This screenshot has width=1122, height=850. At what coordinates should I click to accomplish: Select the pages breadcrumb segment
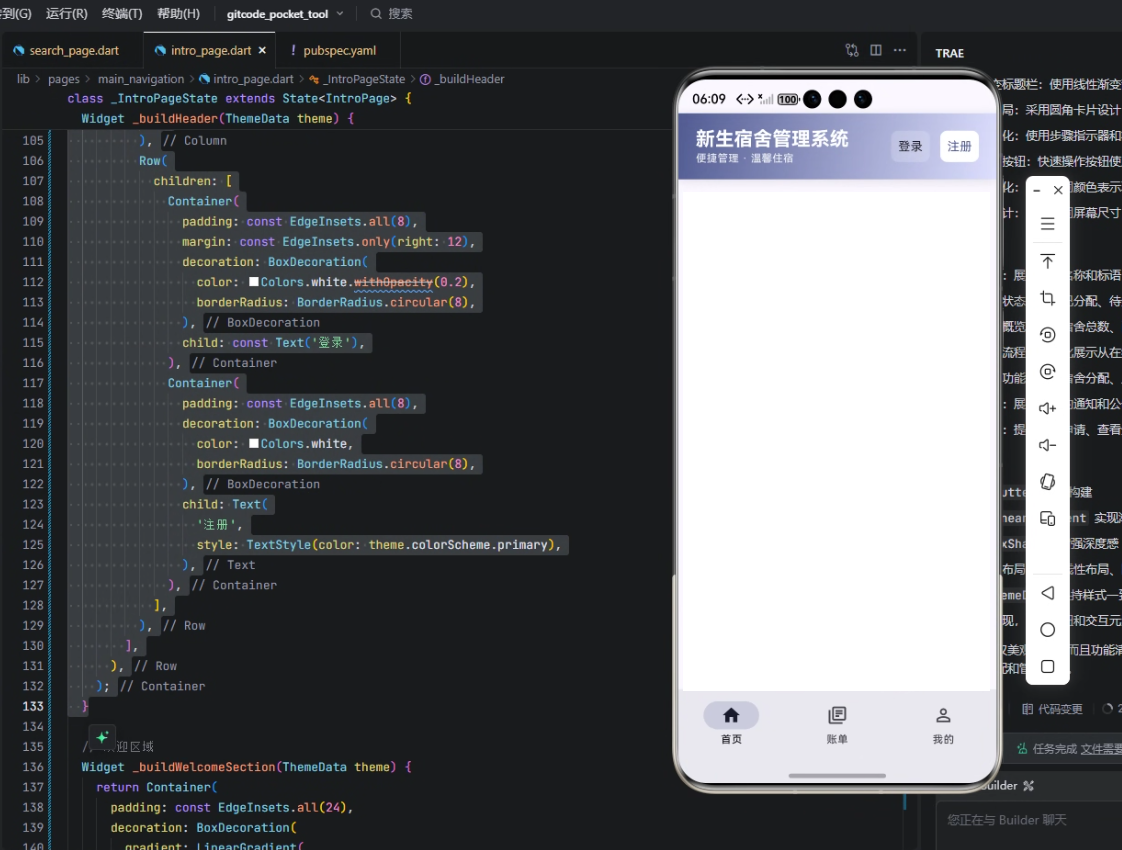pyautogui.click(x=64, y=79)
